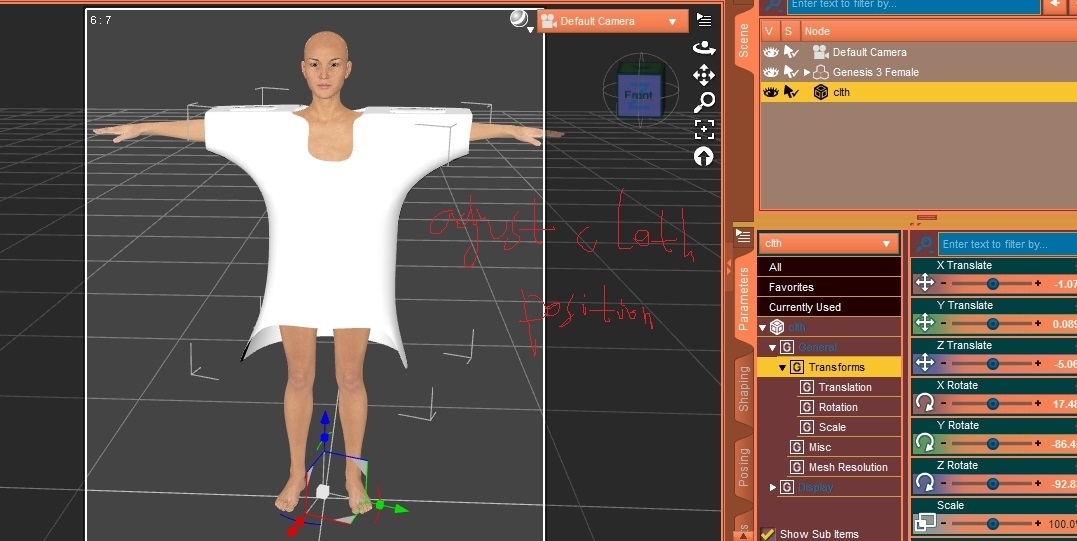Select the All parameters filter
Viewport: 1077px width, 541px height.
[x=829, y=267]
